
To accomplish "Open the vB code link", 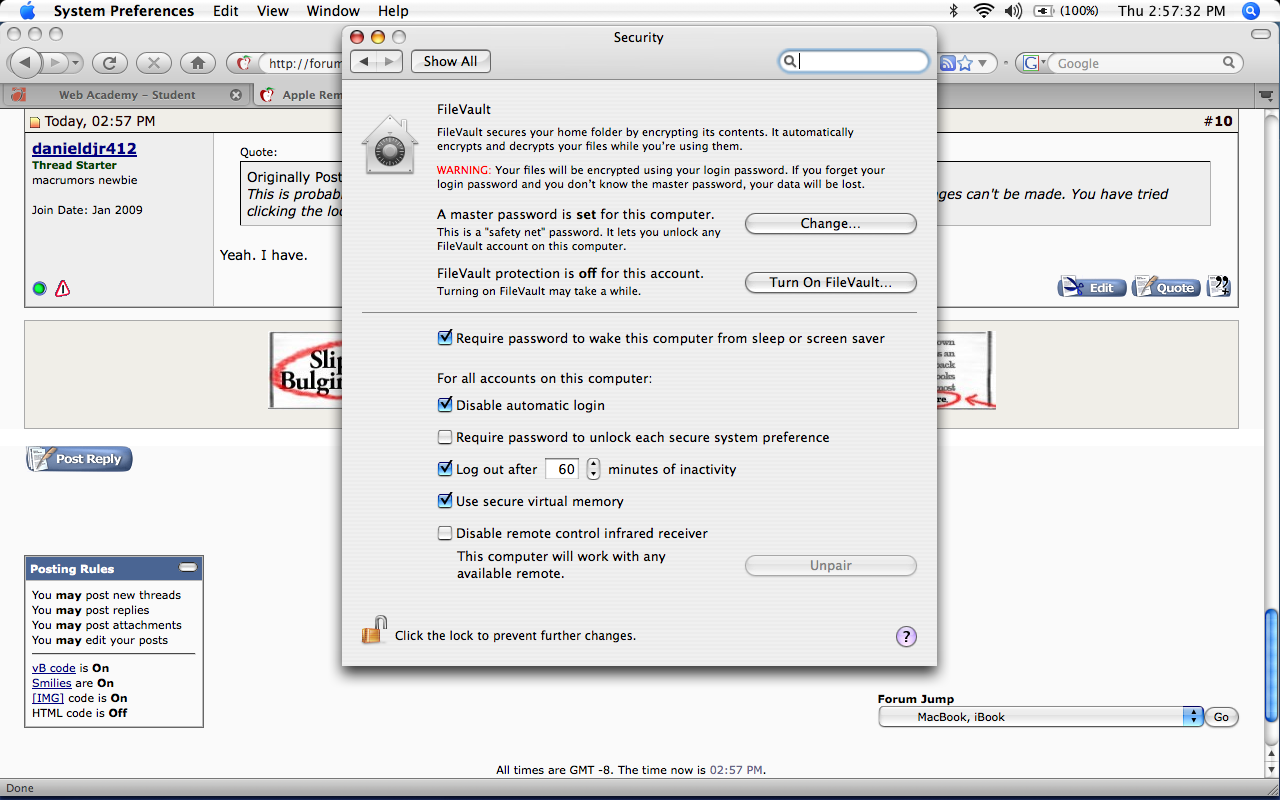I will 54,668.
